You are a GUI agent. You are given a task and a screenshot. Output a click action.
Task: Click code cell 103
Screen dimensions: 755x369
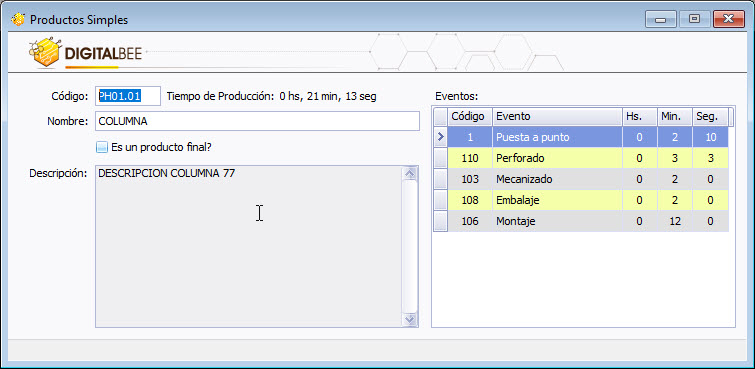(x=470, y=179)
